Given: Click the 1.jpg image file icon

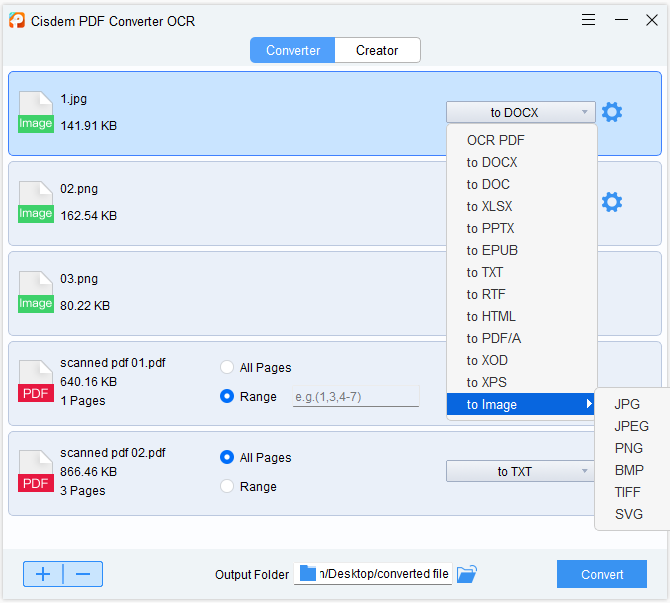Looking at the screenshot, I should [36, 112].
